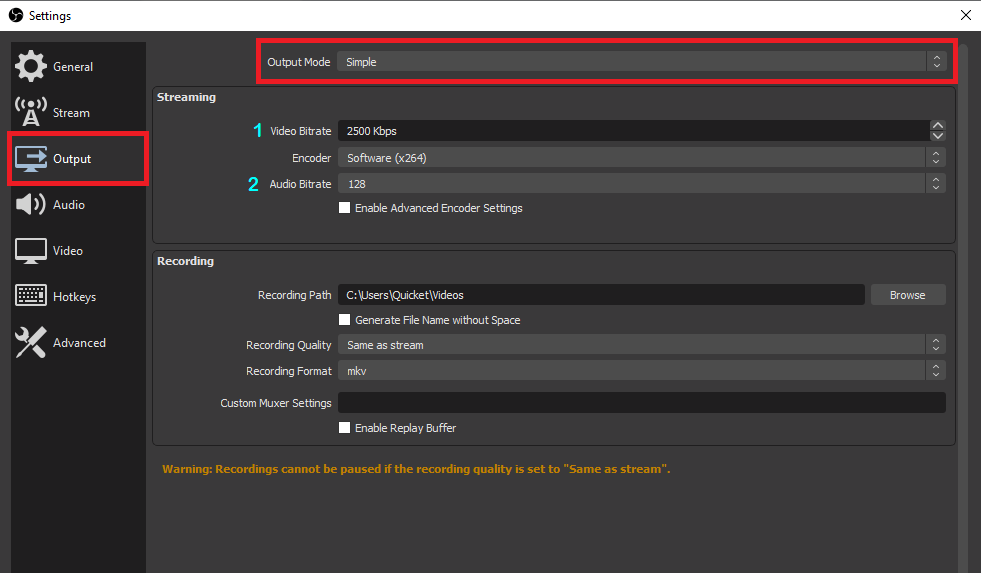Click the Browse button
This screenshot has height=573, width=981.
(x=908, y=295)
